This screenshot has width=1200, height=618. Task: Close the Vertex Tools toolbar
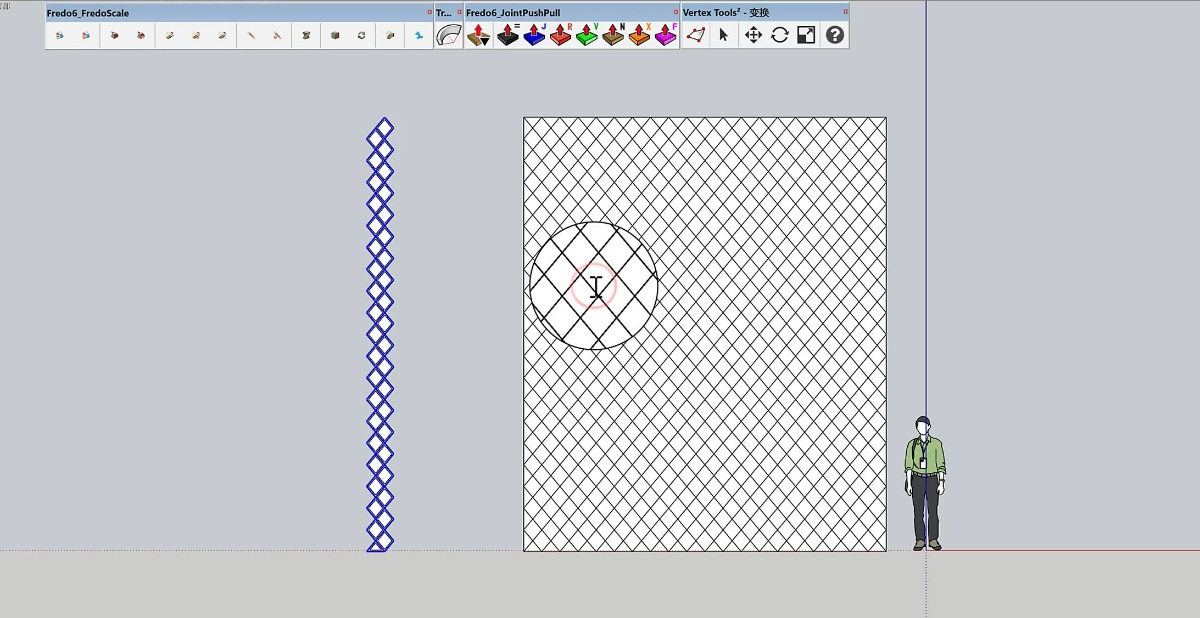coord(845,12)
